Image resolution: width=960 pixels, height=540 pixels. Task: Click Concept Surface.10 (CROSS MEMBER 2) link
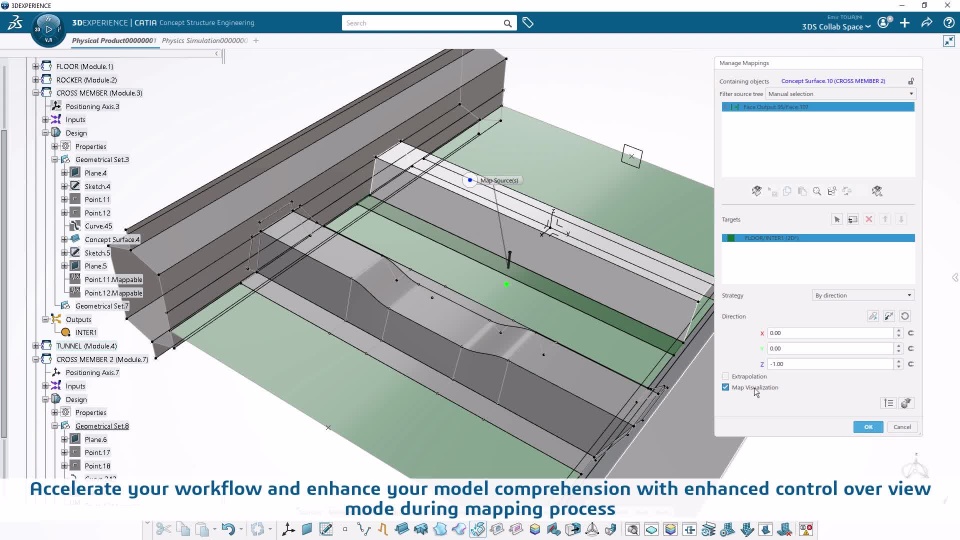point(833,81)
